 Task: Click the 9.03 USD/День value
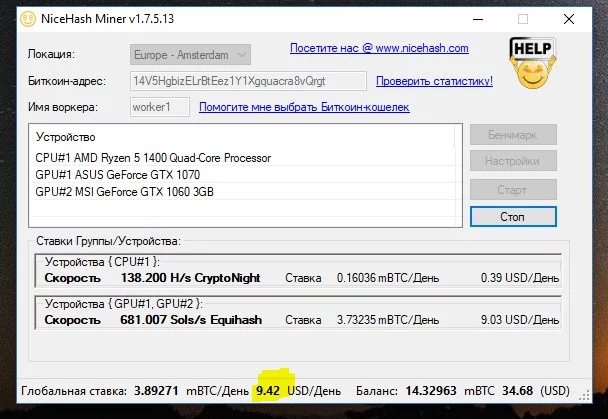tap(520, 320)
